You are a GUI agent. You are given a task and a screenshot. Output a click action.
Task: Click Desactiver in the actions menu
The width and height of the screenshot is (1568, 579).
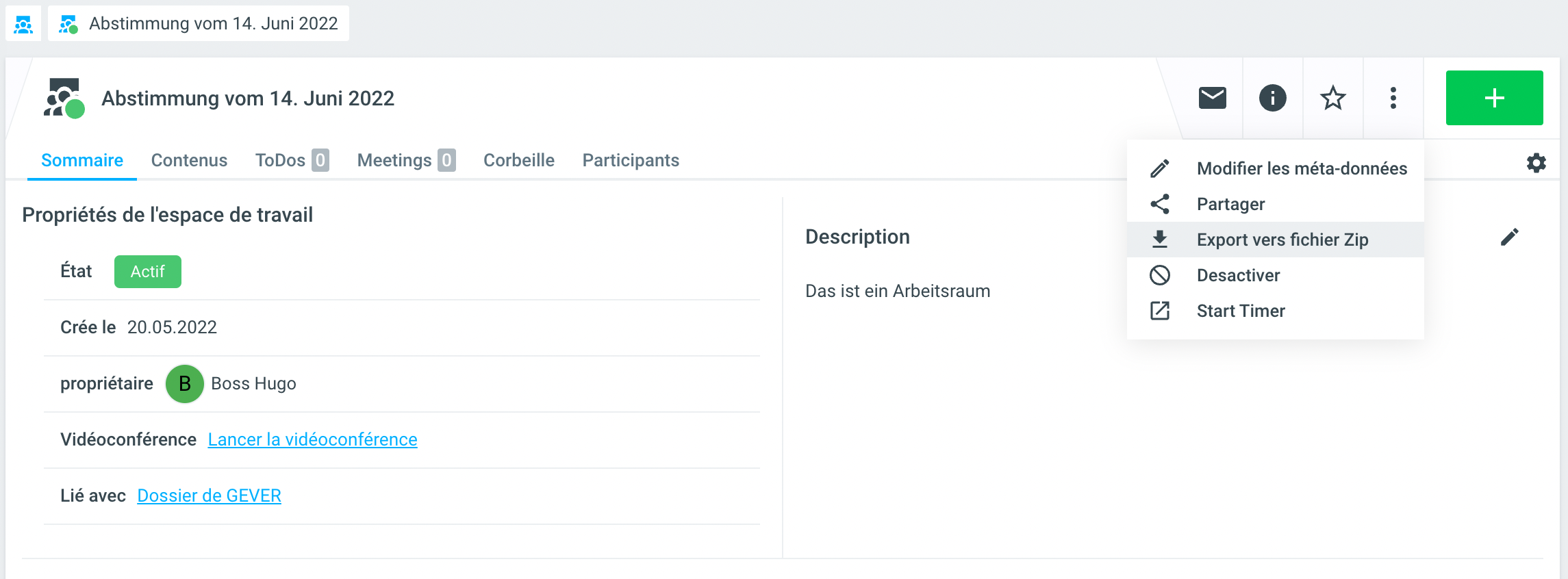(1238, 275)
